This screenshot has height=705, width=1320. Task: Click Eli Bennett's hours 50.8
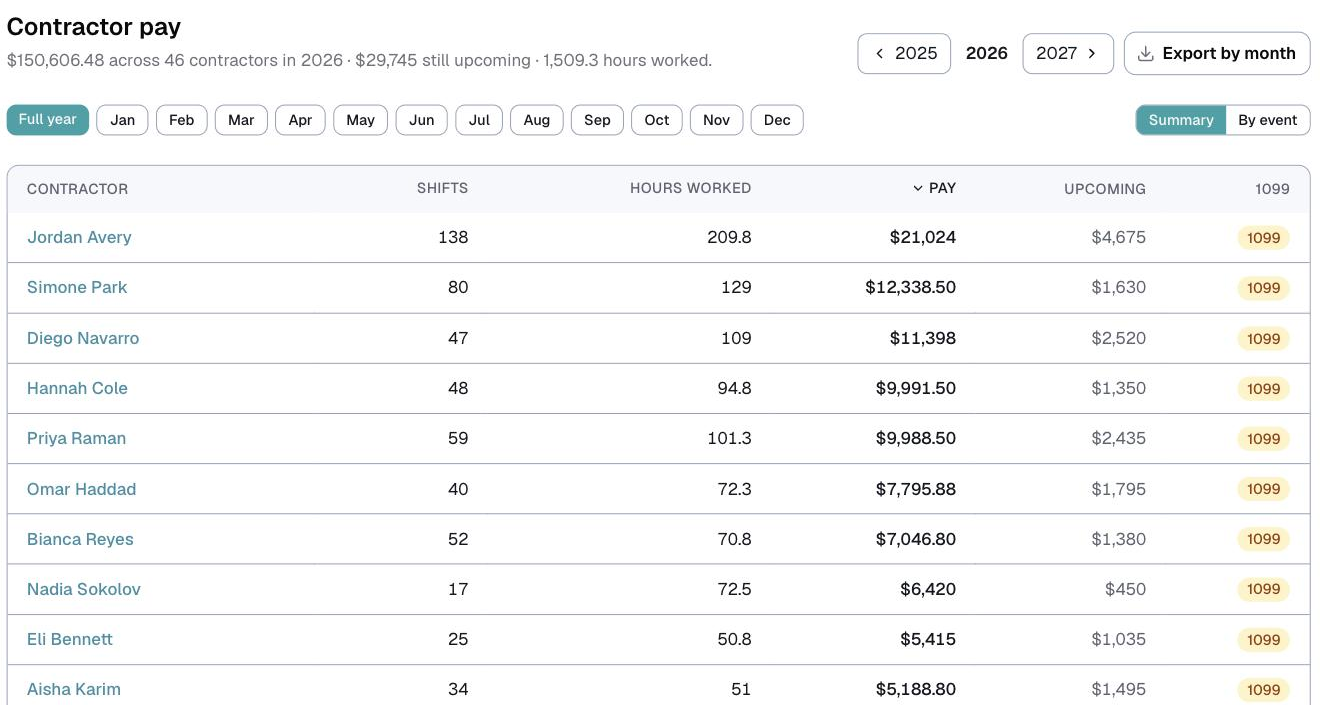(x=733, y=640)
